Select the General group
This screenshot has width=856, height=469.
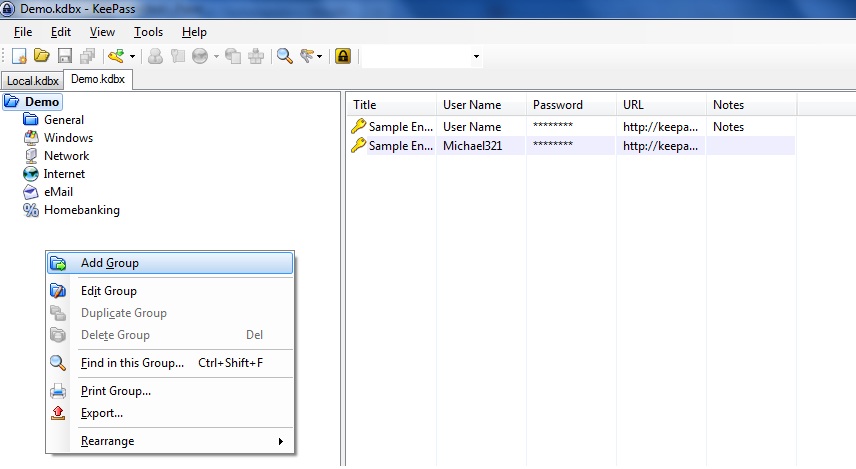tap(64, 120)
